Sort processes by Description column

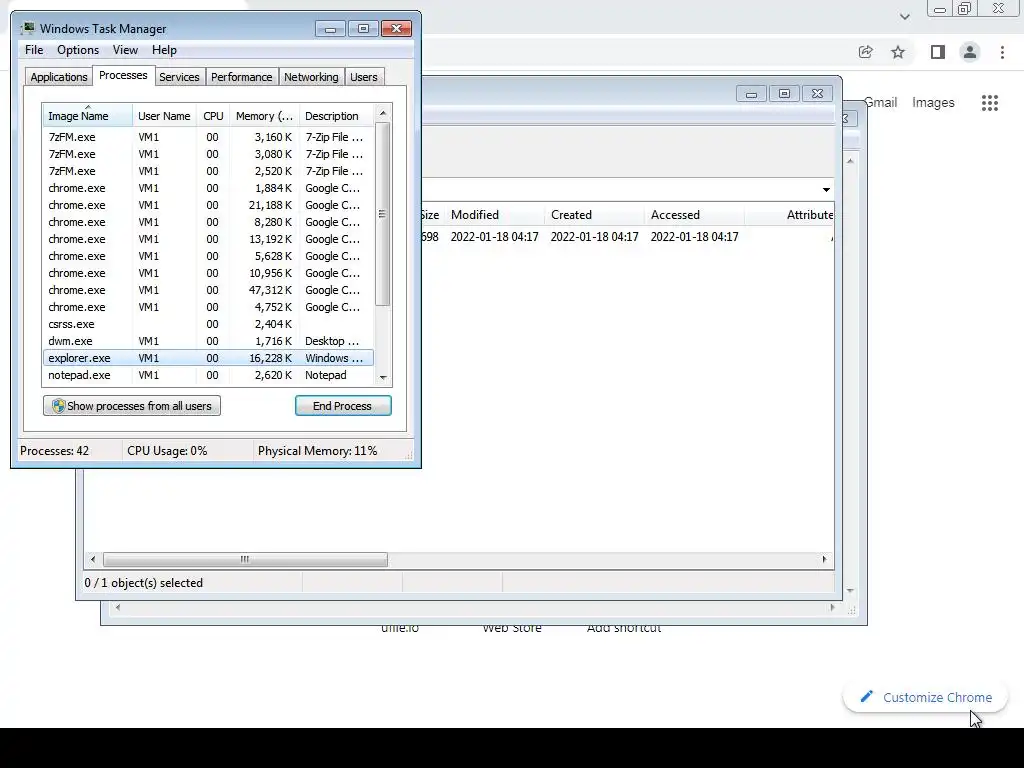tap(336, 116)
